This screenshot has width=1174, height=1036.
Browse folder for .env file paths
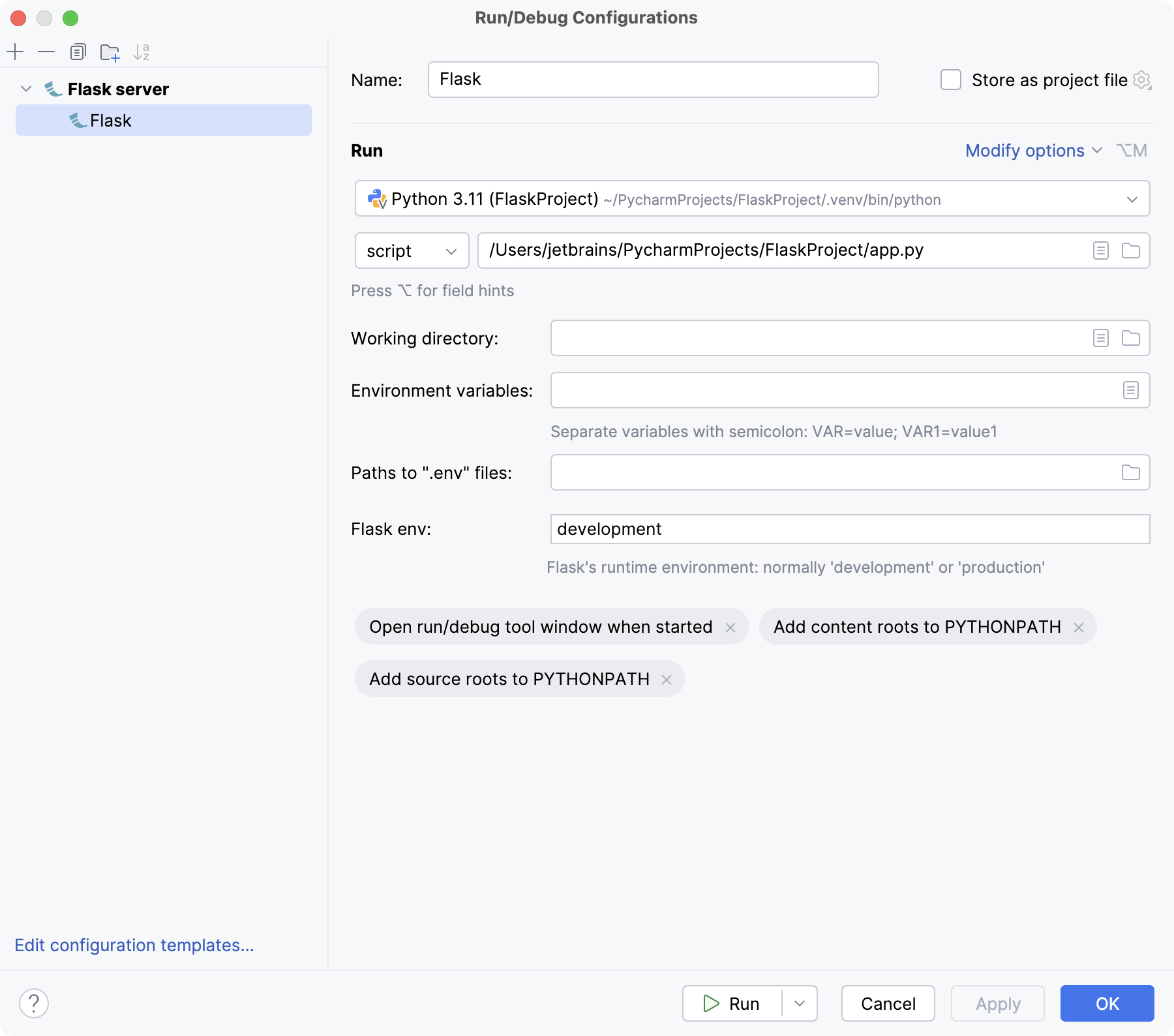click(x=1129, y=472)
